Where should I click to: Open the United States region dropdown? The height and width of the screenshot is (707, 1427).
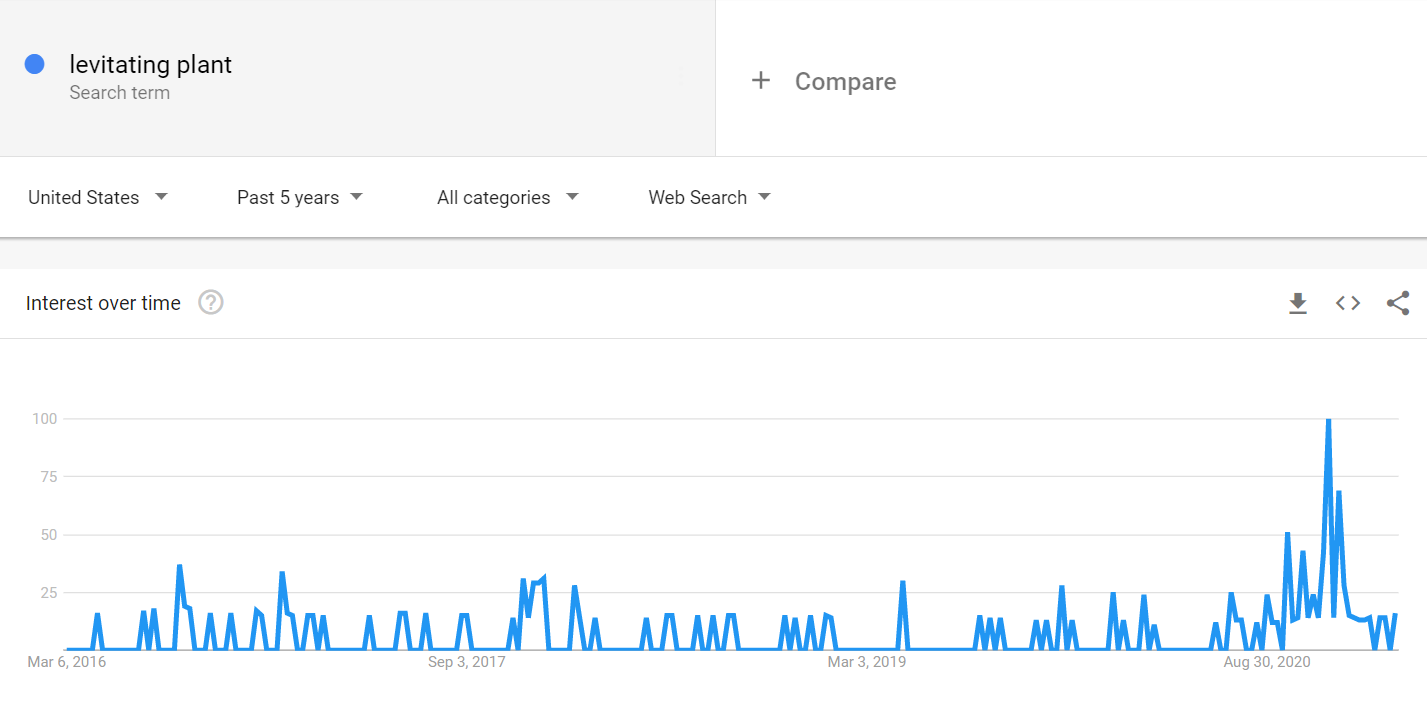click(98, 197)
